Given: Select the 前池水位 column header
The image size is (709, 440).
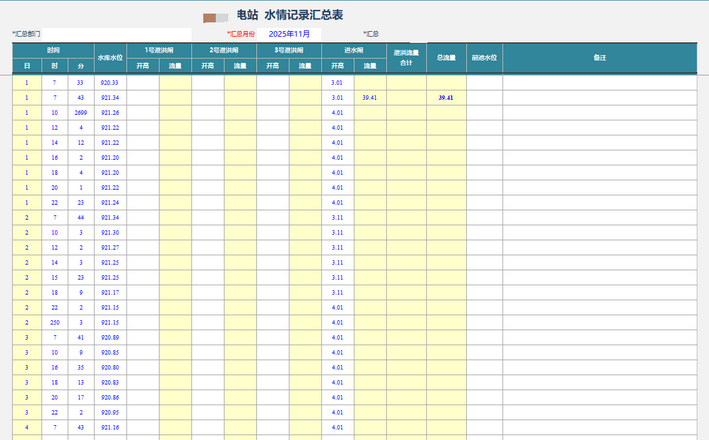Looking at the screenshot, I should pos(484,58).
